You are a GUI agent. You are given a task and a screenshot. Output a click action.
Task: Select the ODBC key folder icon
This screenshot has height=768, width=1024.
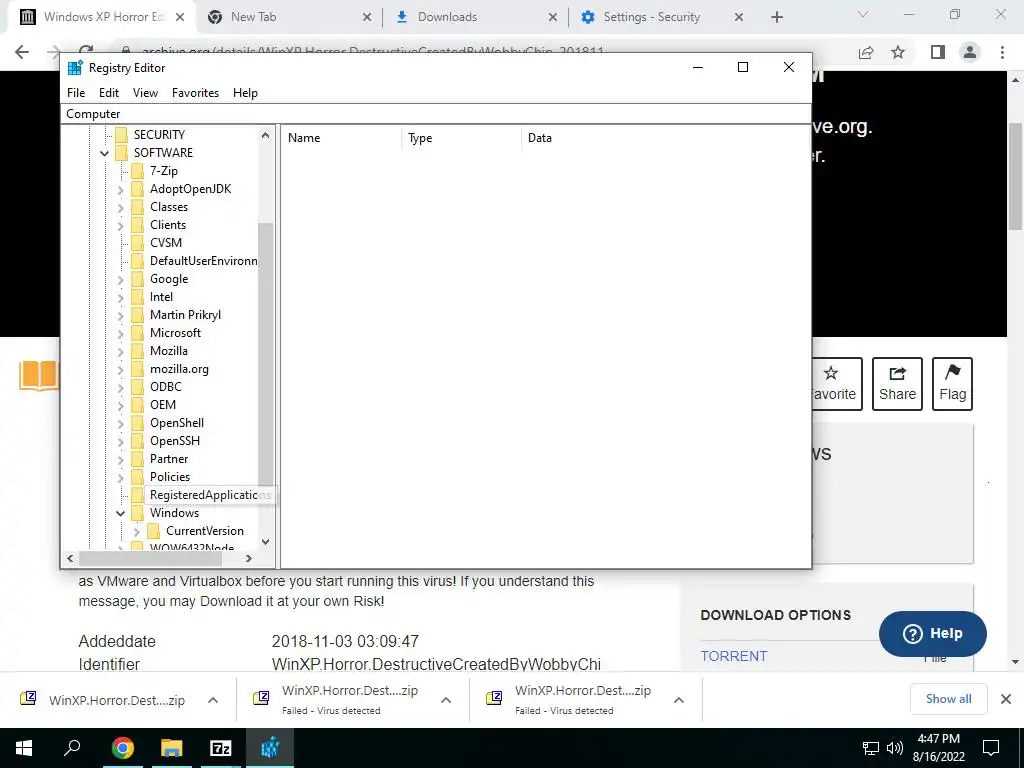(x=137, y=387)
